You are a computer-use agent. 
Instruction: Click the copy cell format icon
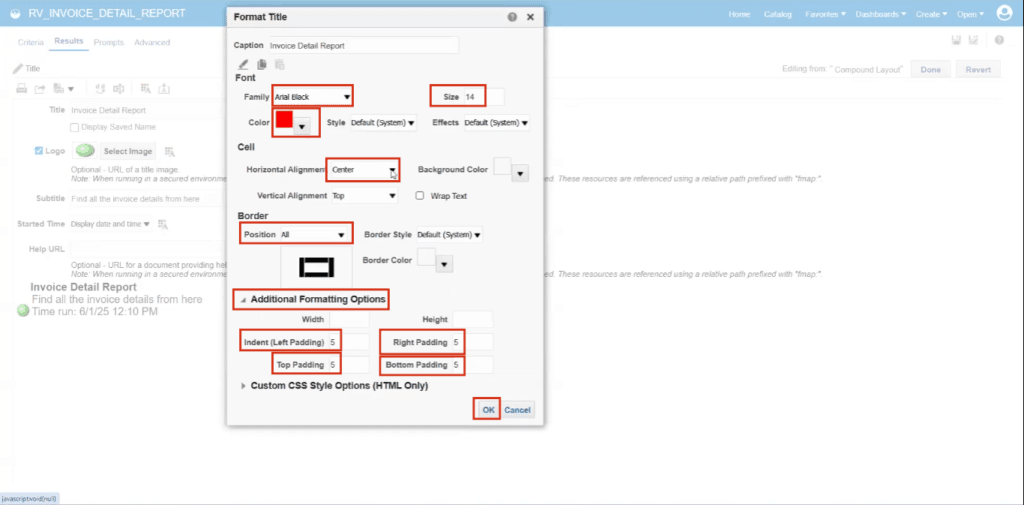click(x=261, y=64)
